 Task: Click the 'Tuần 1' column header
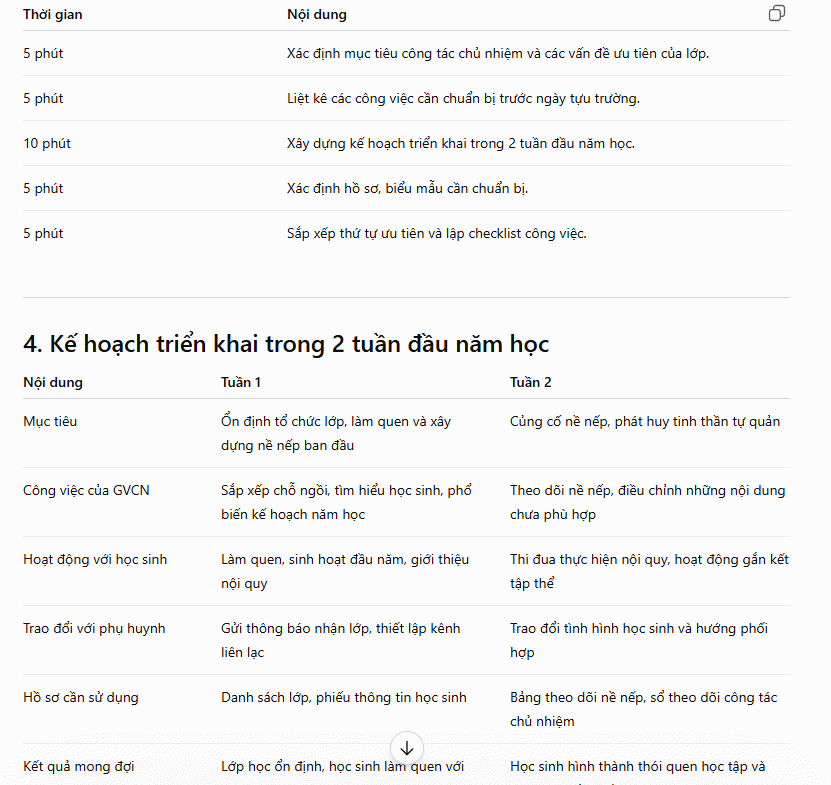(x=241, y=382)
